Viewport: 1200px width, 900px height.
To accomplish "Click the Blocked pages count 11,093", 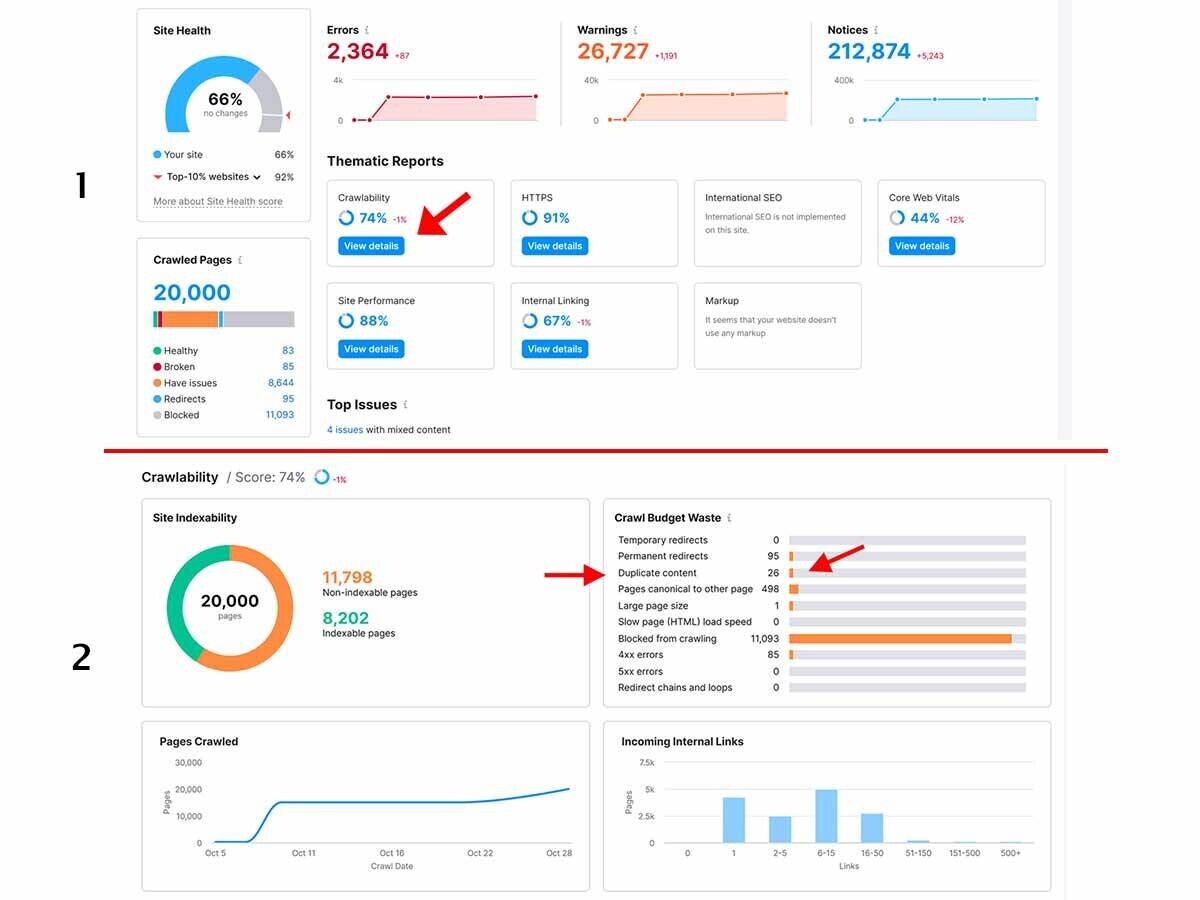I will [x=279, y=415].
